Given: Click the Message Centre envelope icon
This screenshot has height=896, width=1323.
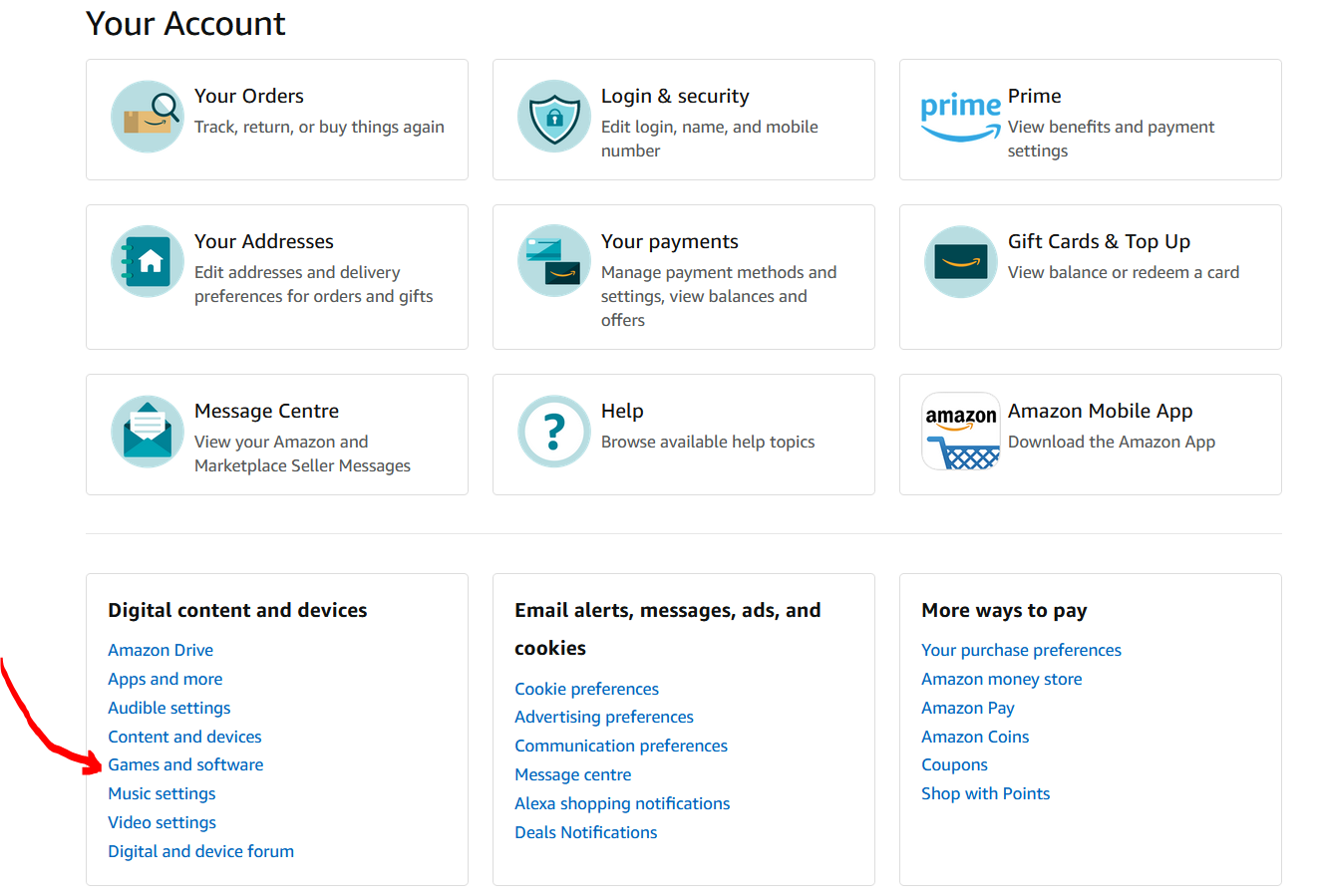Looking at the screenshot, I should (148, 432).
